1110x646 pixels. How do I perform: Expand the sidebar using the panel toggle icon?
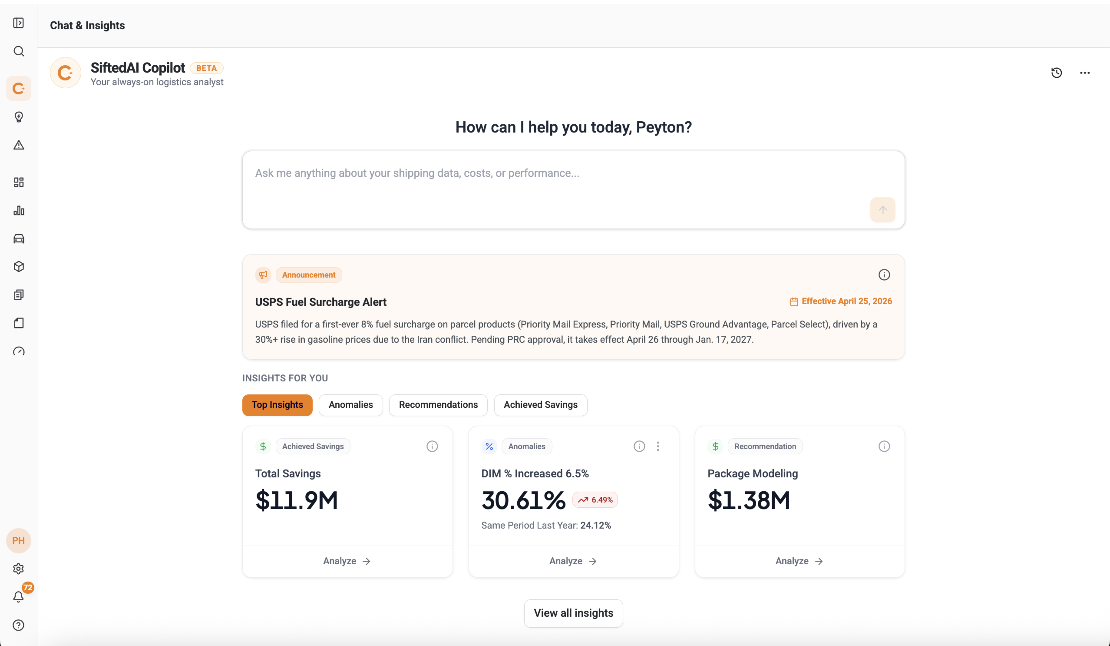point(18,23)
